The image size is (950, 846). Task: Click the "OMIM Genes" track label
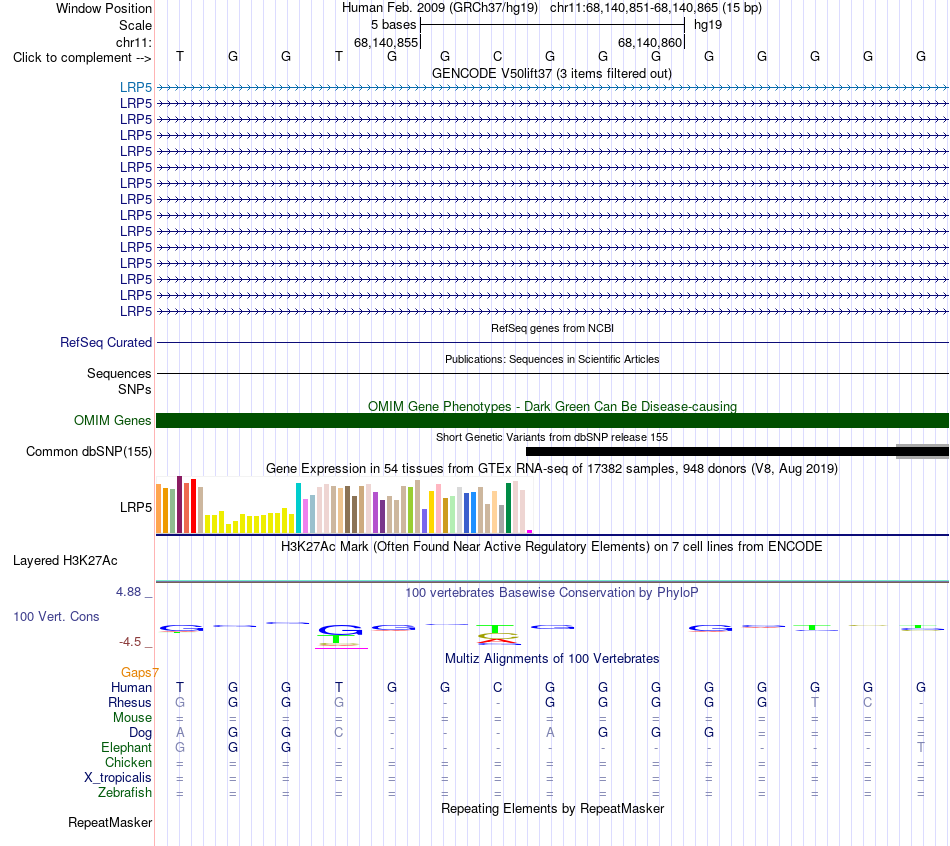(x=112, y=421)
